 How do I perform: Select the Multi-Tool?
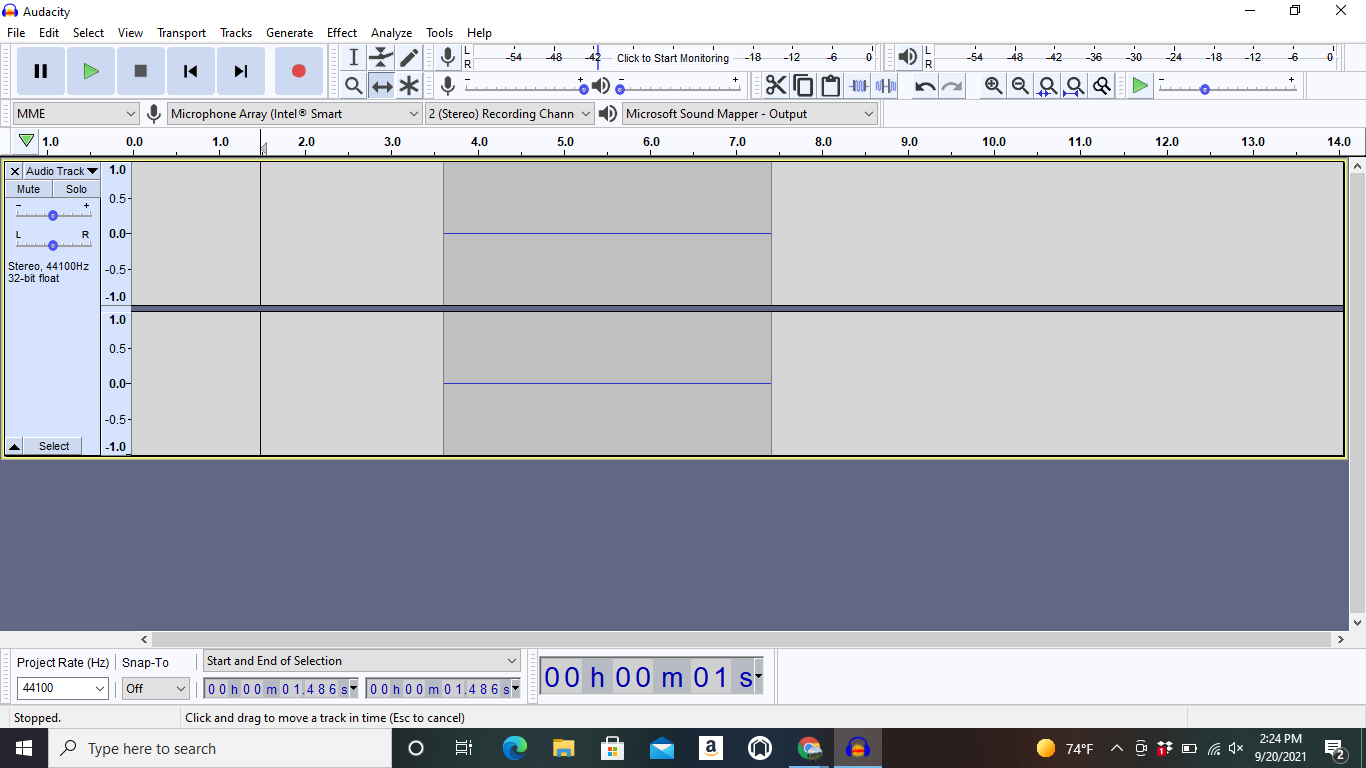coord(408,85)
